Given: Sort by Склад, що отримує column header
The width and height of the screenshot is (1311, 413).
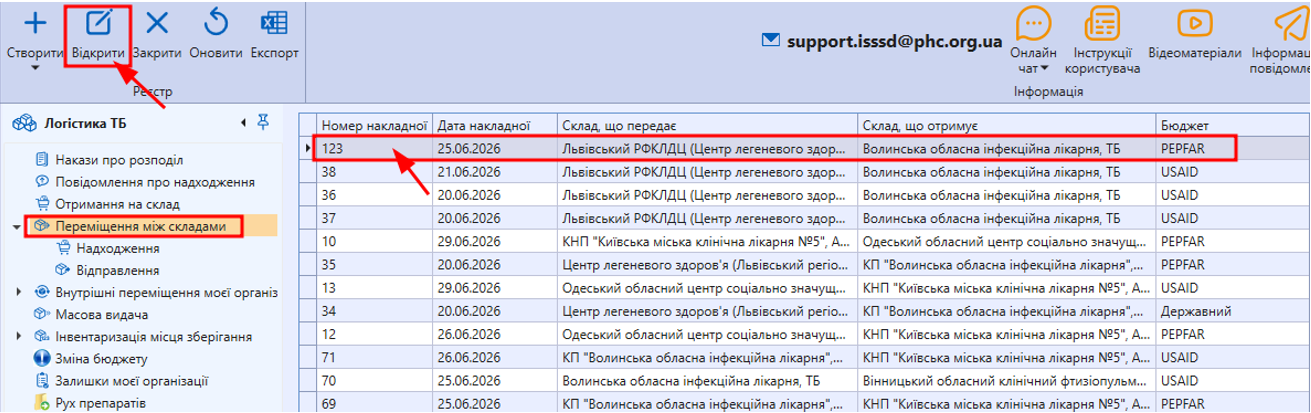Looking at the screenshot, I should pos(1007,125).
